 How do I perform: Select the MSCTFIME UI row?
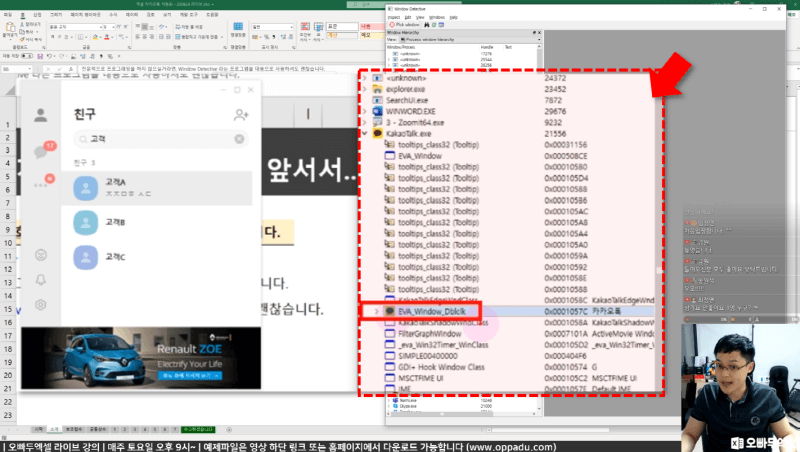tap(508, 379)
